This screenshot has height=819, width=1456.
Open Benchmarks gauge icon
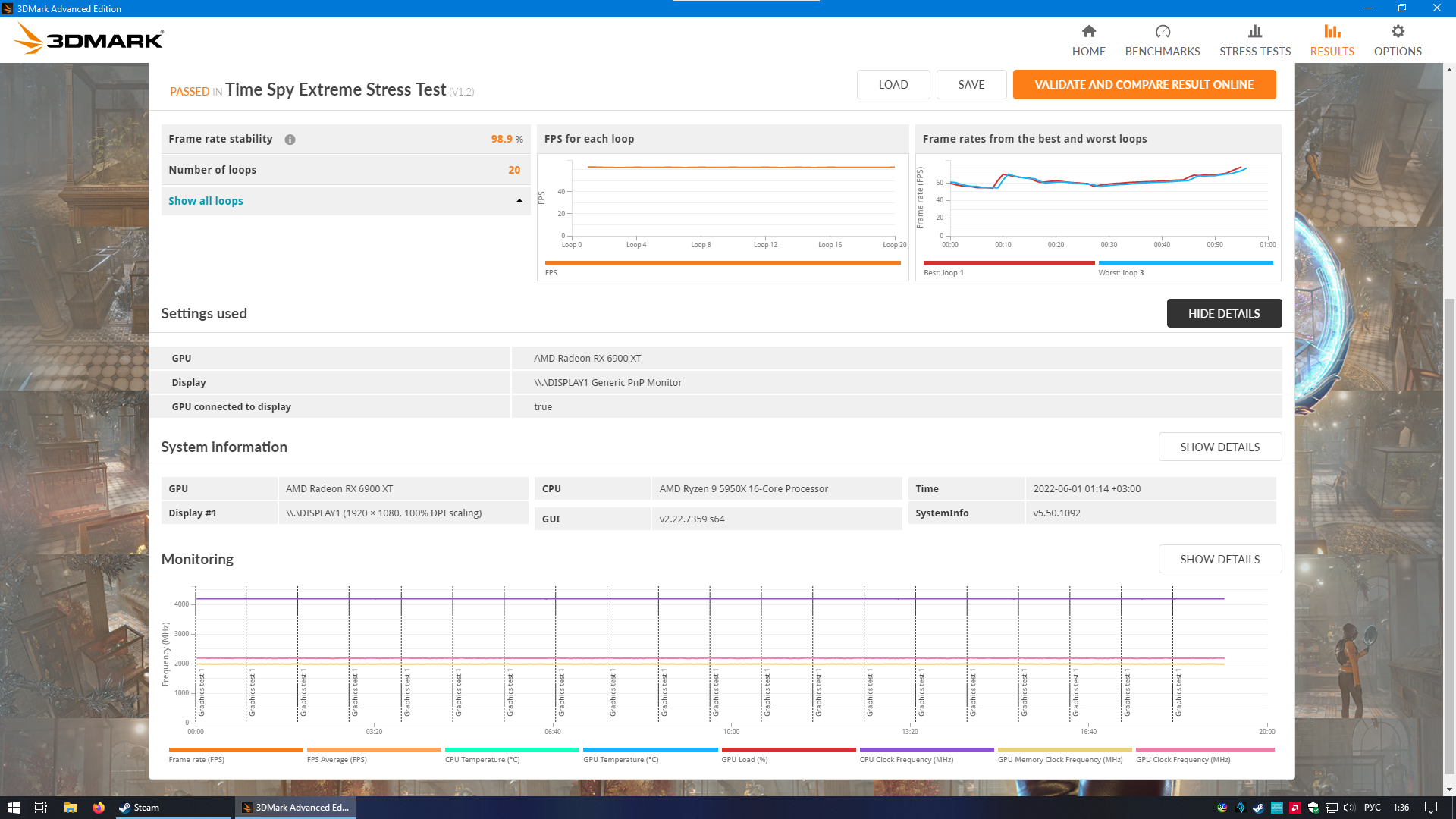pyautogui.click(x=1162, y=31)
